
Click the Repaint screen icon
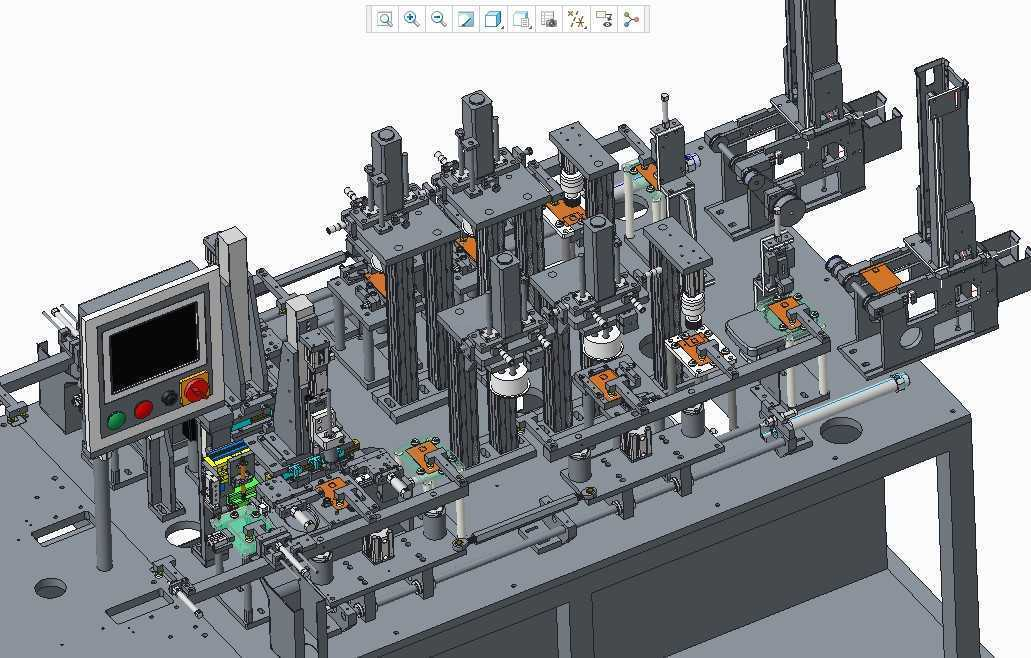465,19
